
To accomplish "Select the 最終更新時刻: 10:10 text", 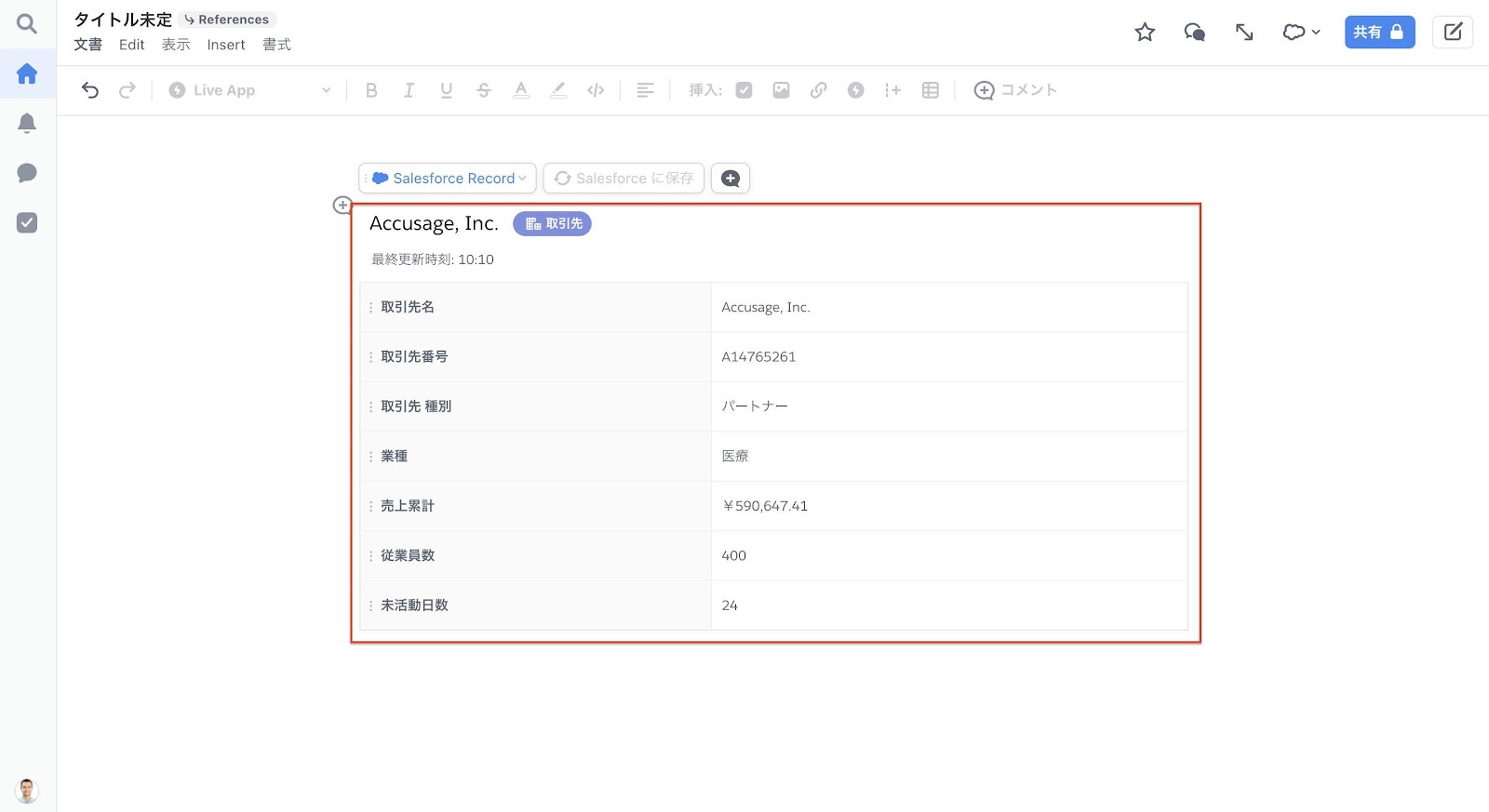I will [x=433, y=260].
